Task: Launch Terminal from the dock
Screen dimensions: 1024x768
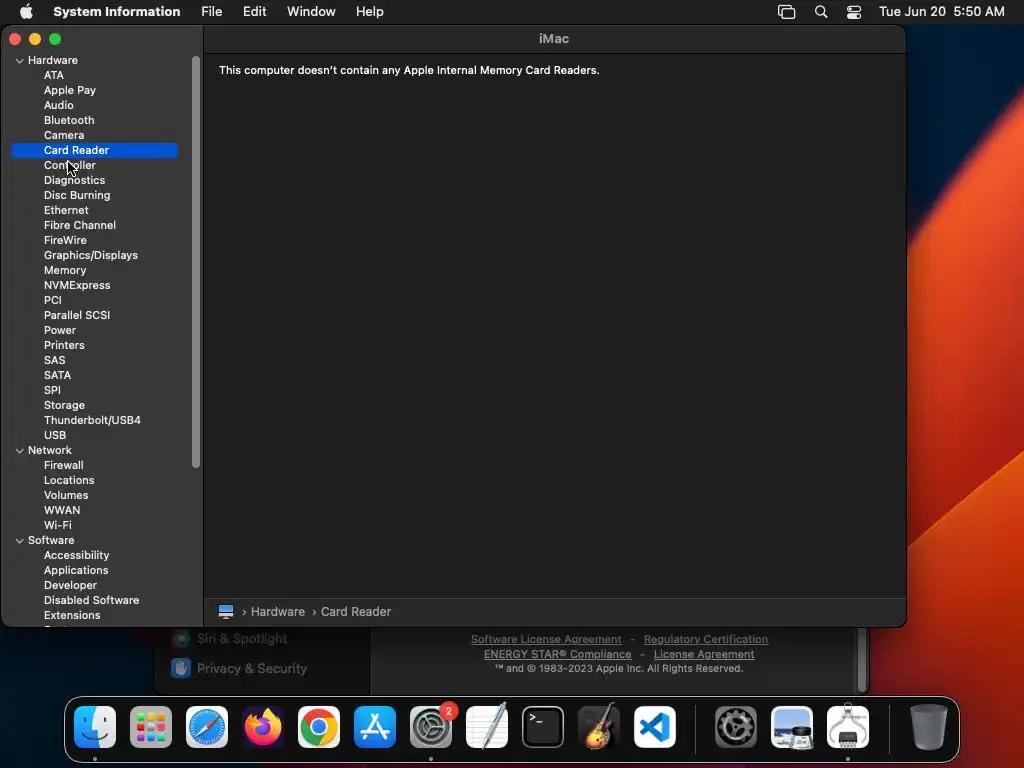Action: (x=543, y=727)
